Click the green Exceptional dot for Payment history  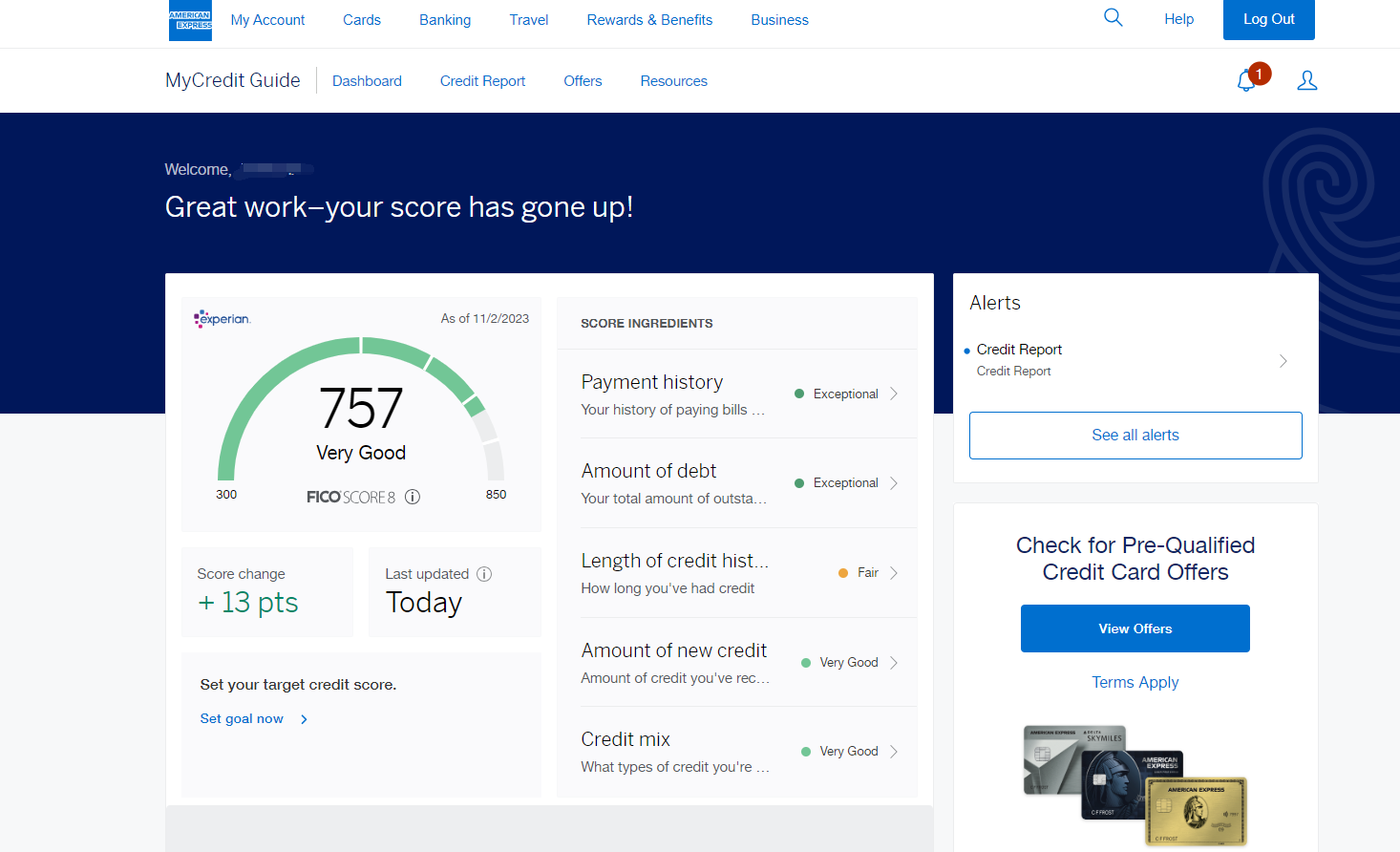(x=799, y=394)
